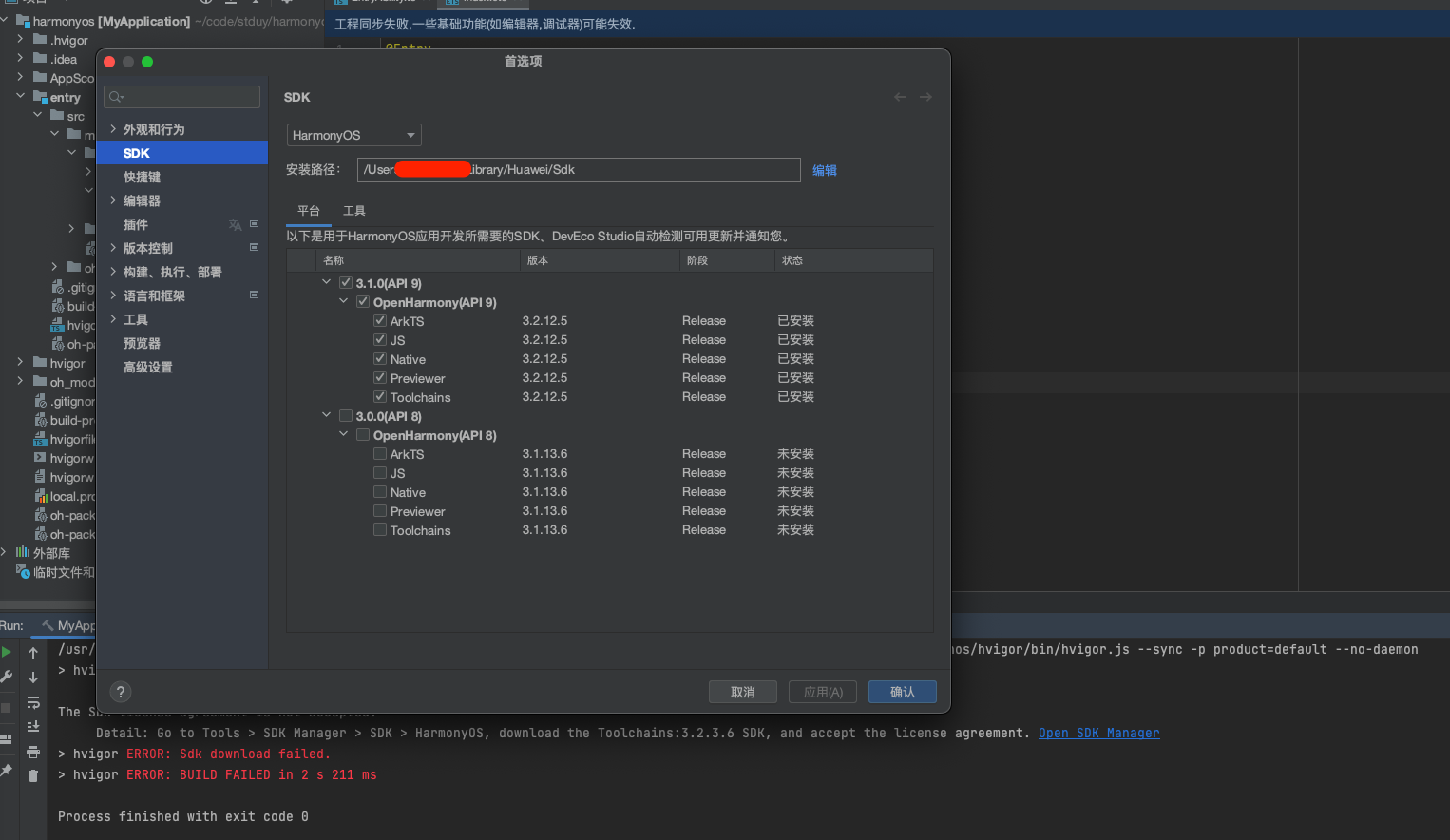Check the version 3.1.13.6 ArkTS checkbox
Screen dimensions: 1450x840
coord(380,453)
